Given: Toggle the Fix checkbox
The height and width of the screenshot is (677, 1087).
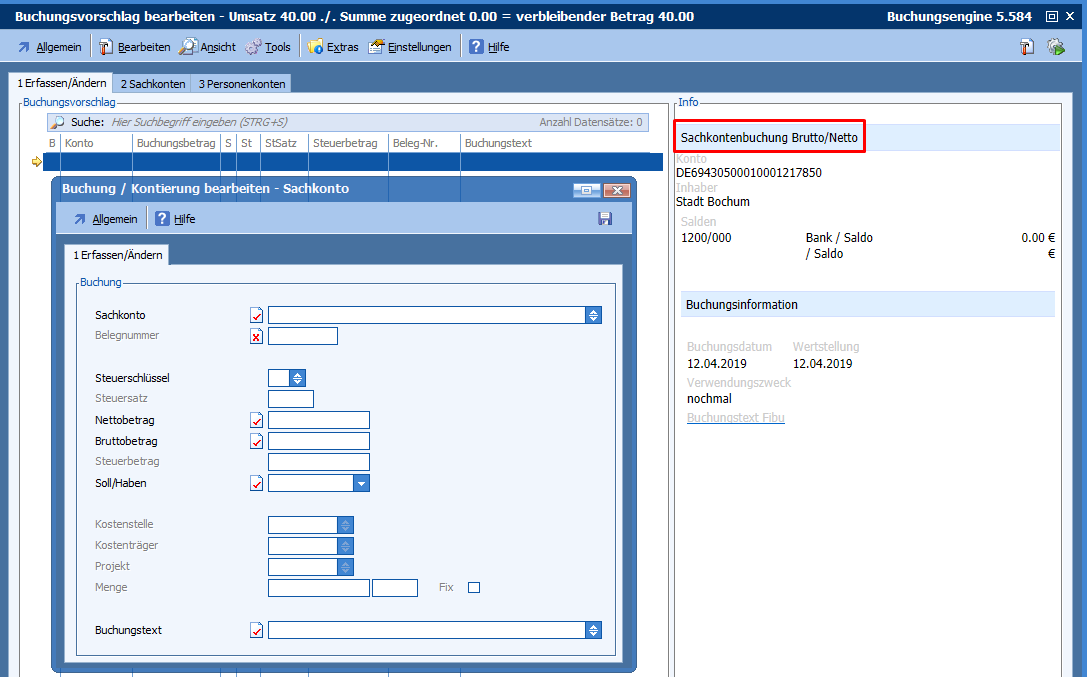Looking at the screenshot, I should 474,587.
